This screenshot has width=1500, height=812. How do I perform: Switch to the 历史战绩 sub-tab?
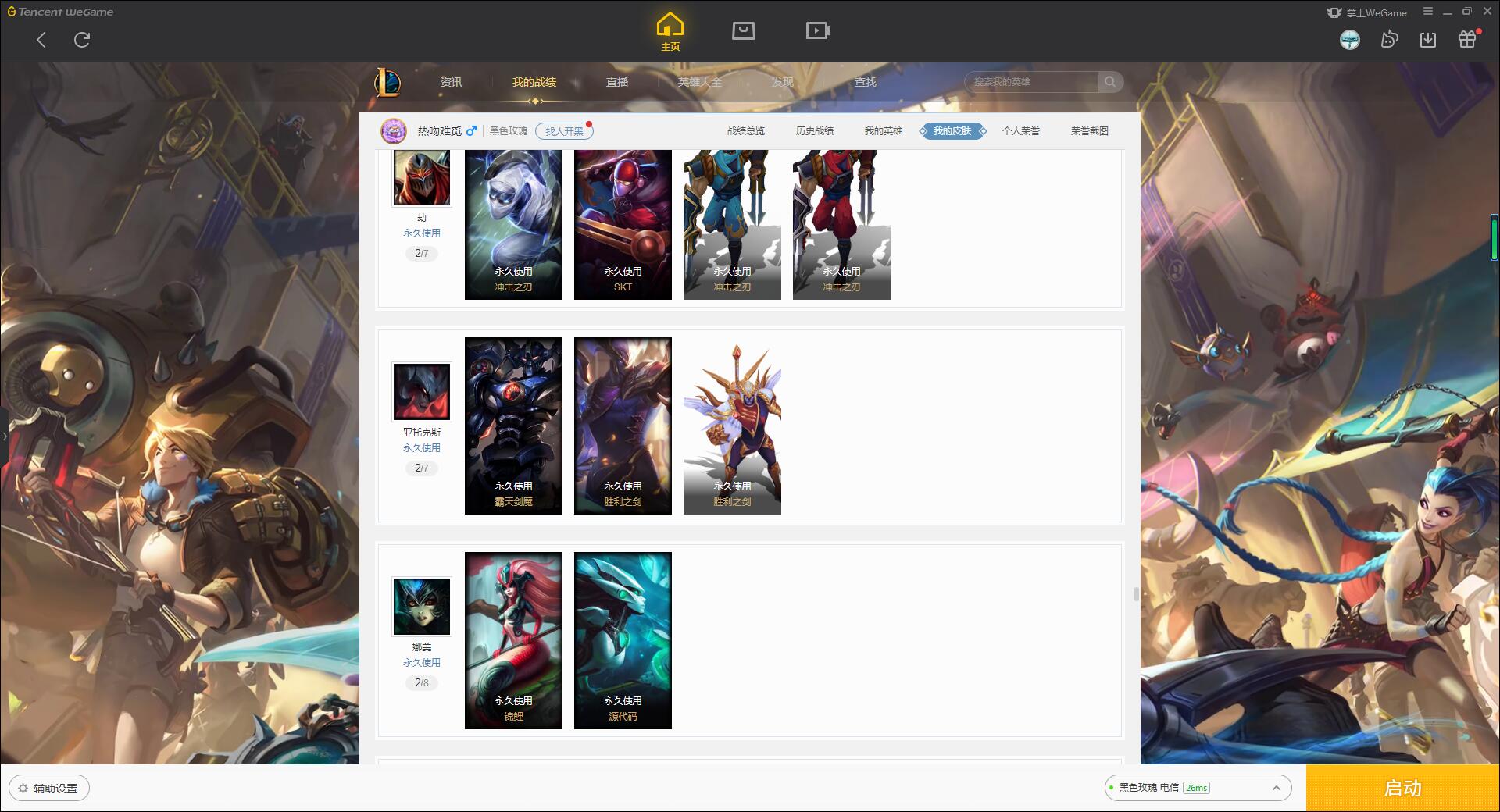pyautogui.click(x=815, y=131)
